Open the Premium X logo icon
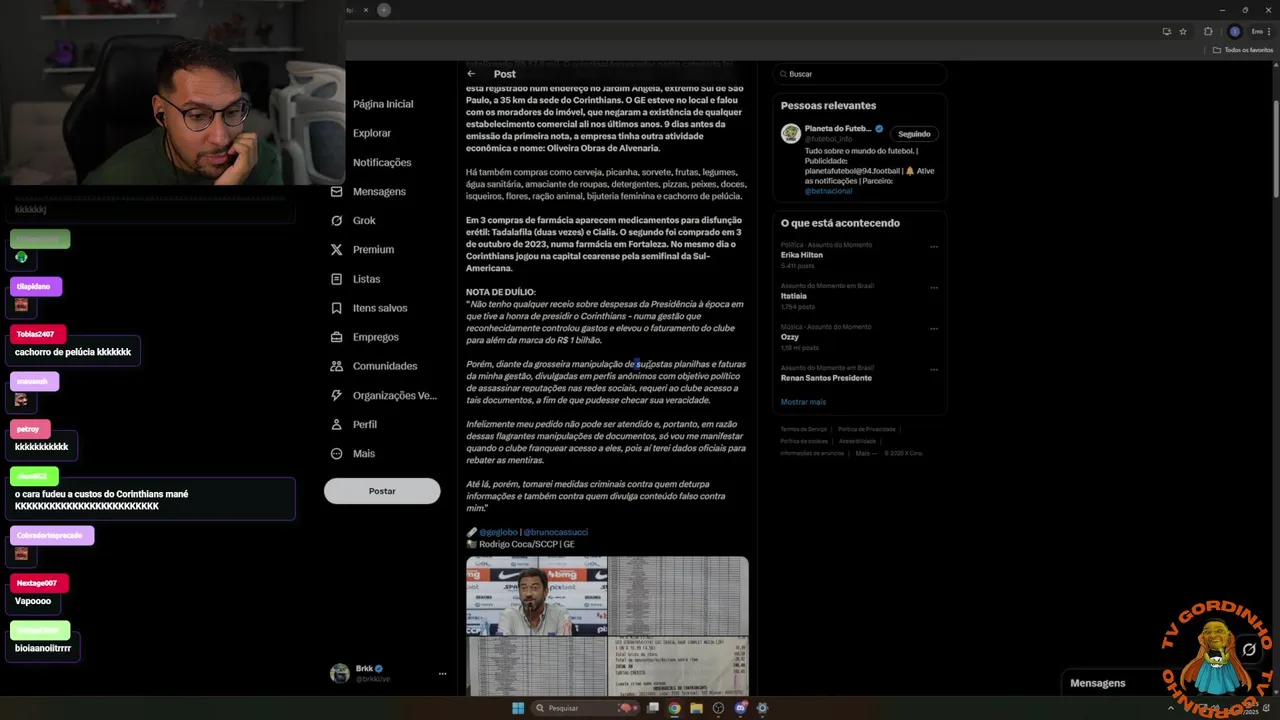1280x720 pixels. [x=336, y=249]
